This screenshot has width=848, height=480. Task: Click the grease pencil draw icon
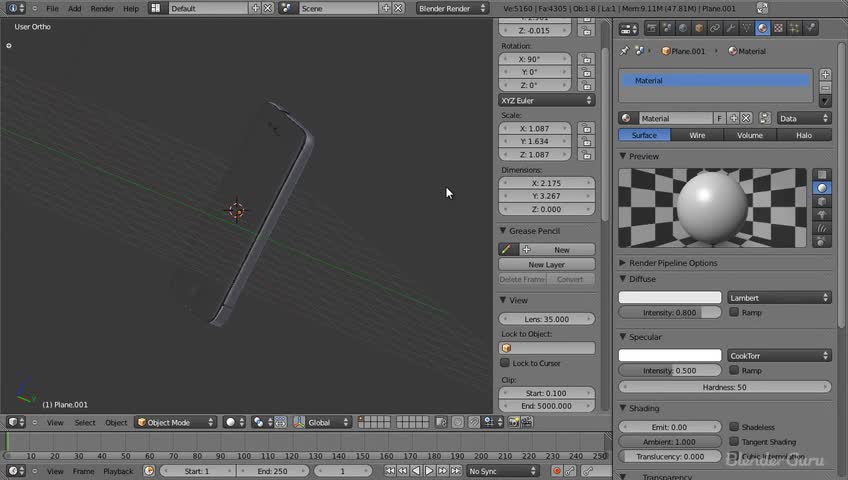tap(507, 249)
